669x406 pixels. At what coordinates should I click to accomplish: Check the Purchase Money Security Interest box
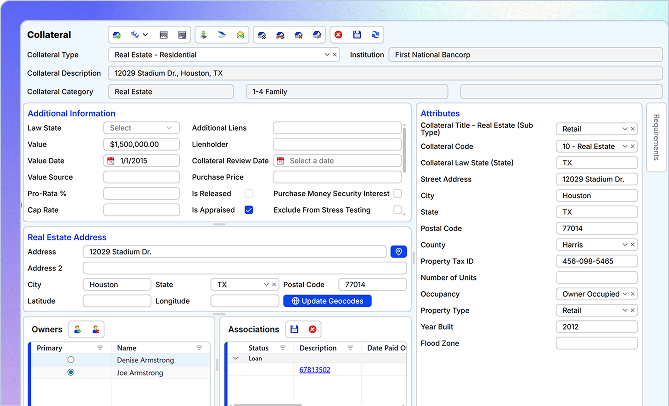398,193
